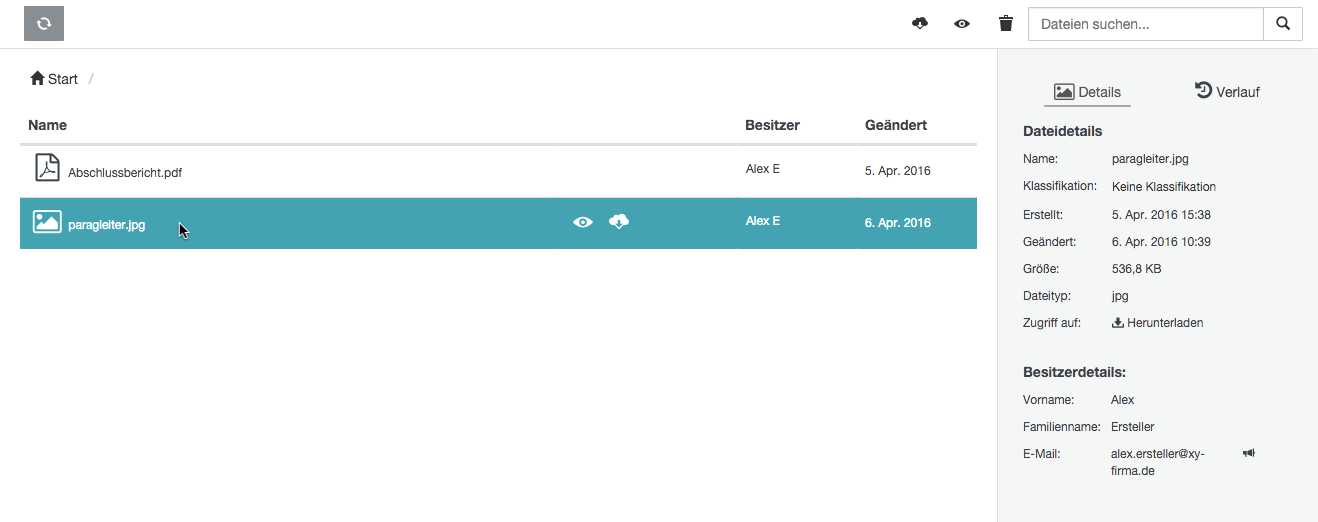Viewport: 1318px width, 522px height.
Task: Click the details panel name 'paragleiter.jpg'
Action: tap(1150, 159)
